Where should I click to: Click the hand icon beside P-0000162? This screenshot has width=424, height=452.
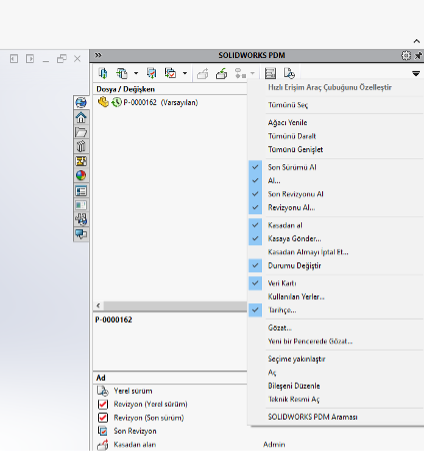(x=103, y=102)
